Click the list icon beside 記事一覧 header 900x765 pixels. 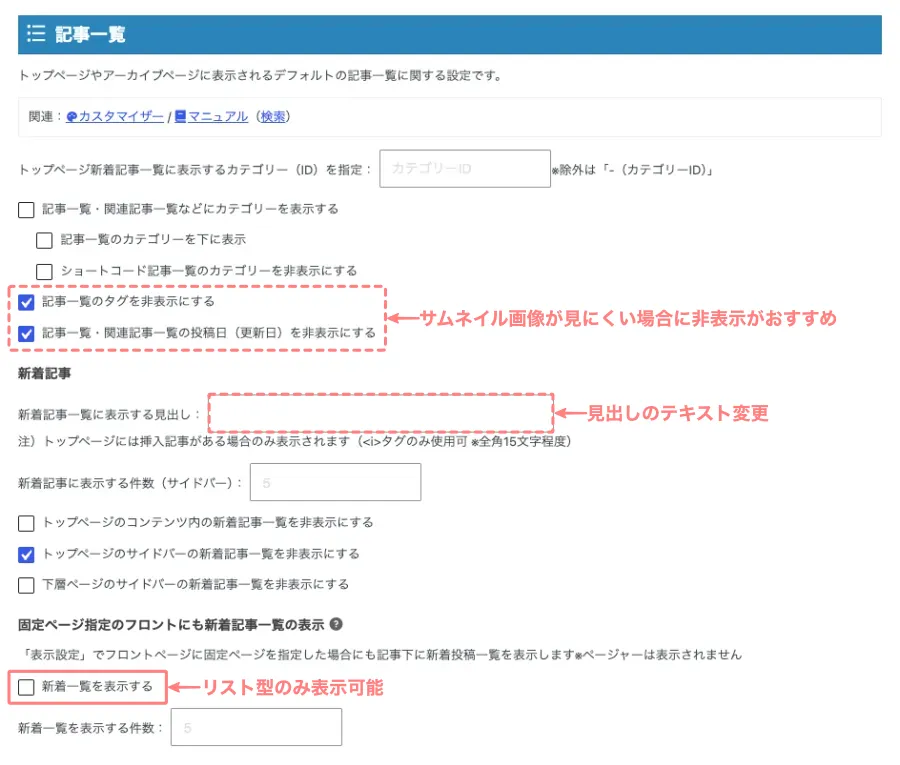(x=36, y=33)
